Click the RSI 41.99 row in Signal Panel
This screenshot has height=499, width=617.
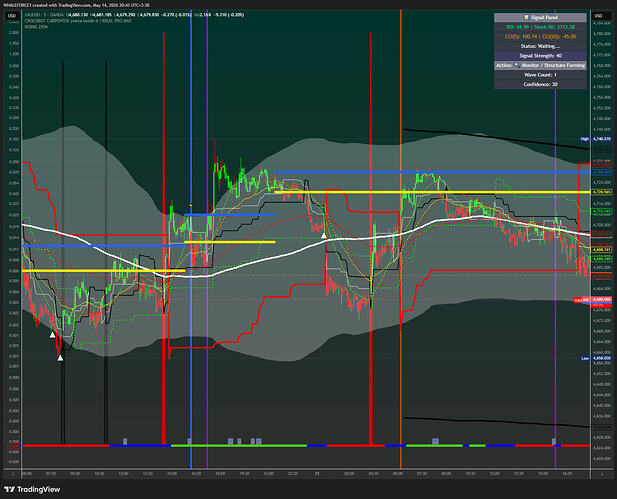tap(540, 27)
